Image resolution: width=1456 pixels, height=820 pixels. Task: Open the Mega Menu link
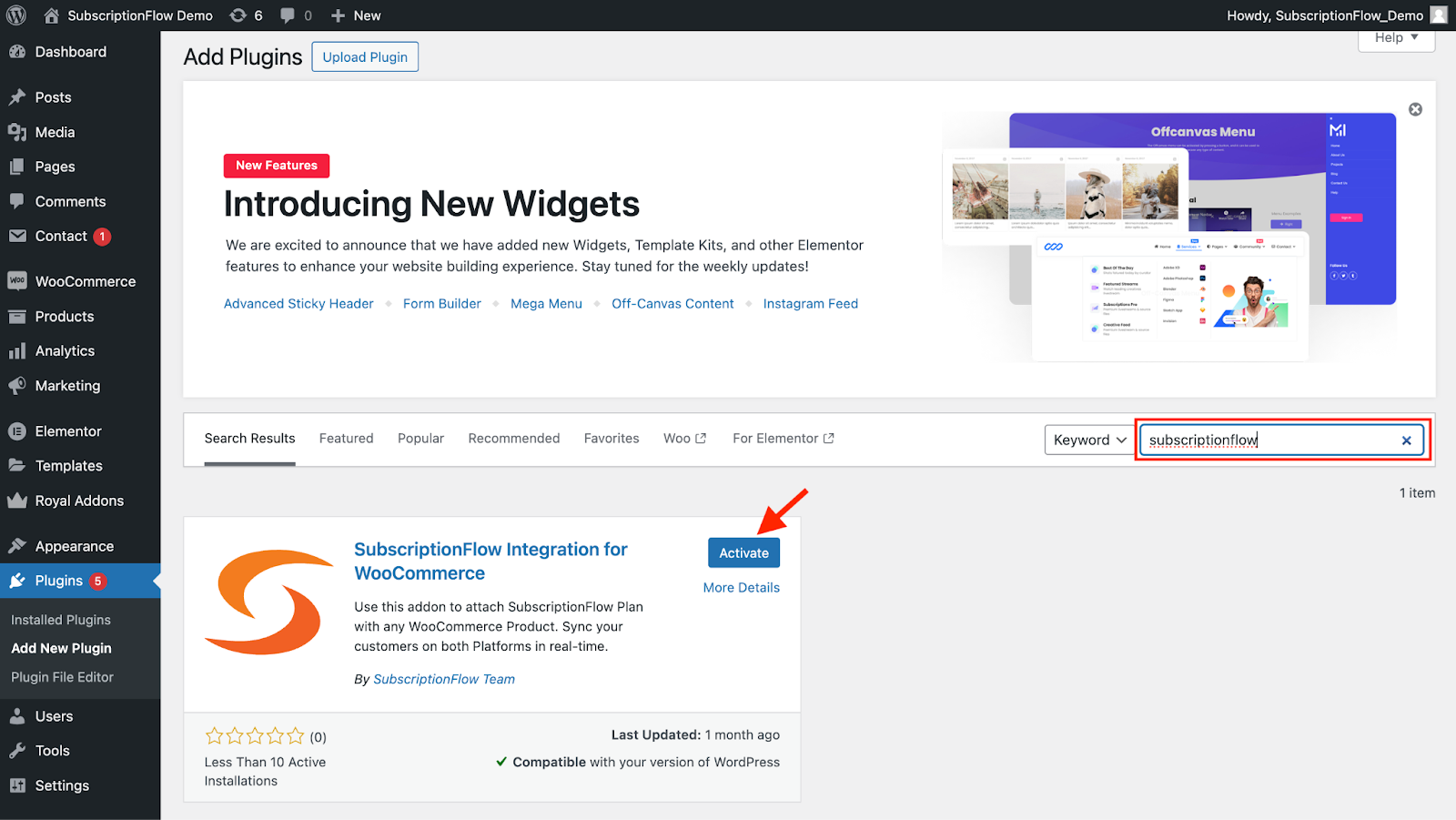546,304
